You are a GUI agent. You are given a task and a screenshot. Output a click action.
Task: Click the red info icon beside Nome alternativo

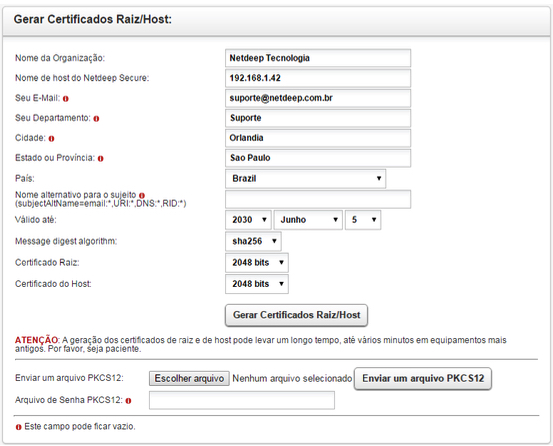click(x=142, y=195)
